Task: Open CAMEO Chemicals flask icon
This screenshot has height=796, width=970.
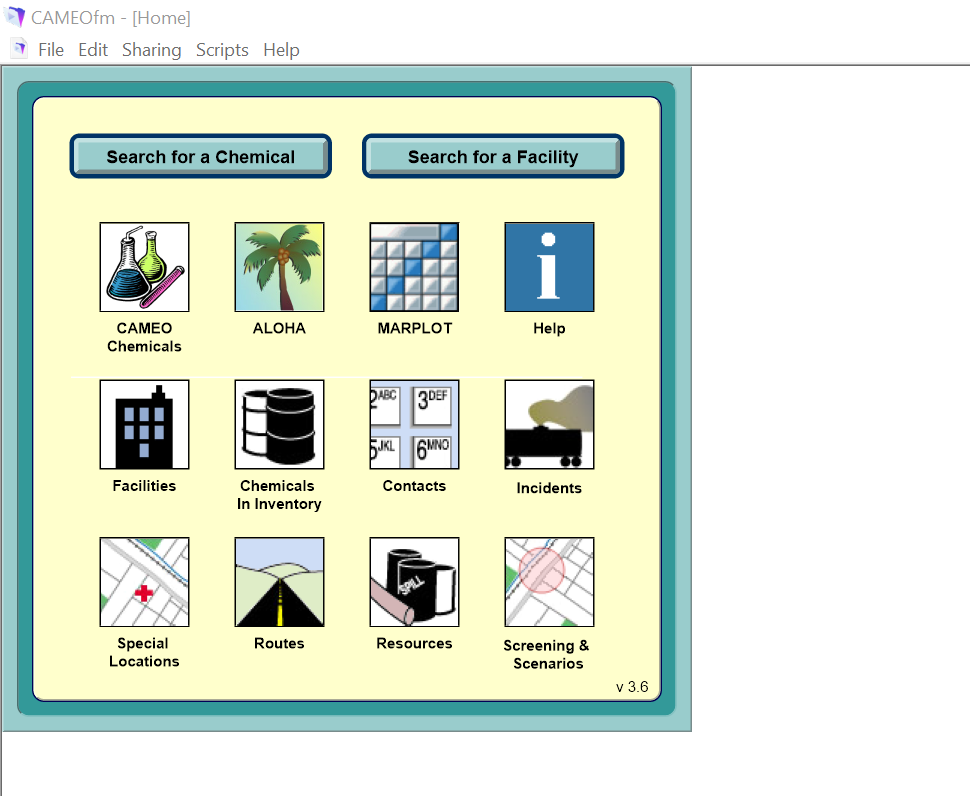Action: point(144,267)
